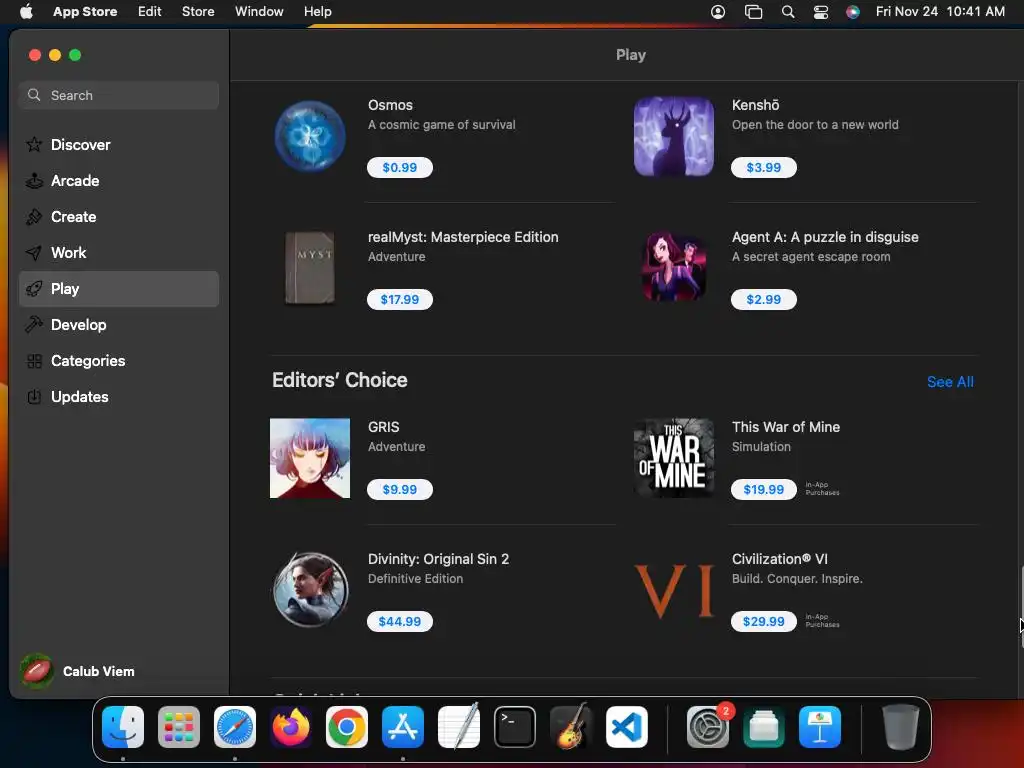This screenshot has height=768, width=1024.
Task: Buy Agent A for $2.99
Action: point(763,299)
